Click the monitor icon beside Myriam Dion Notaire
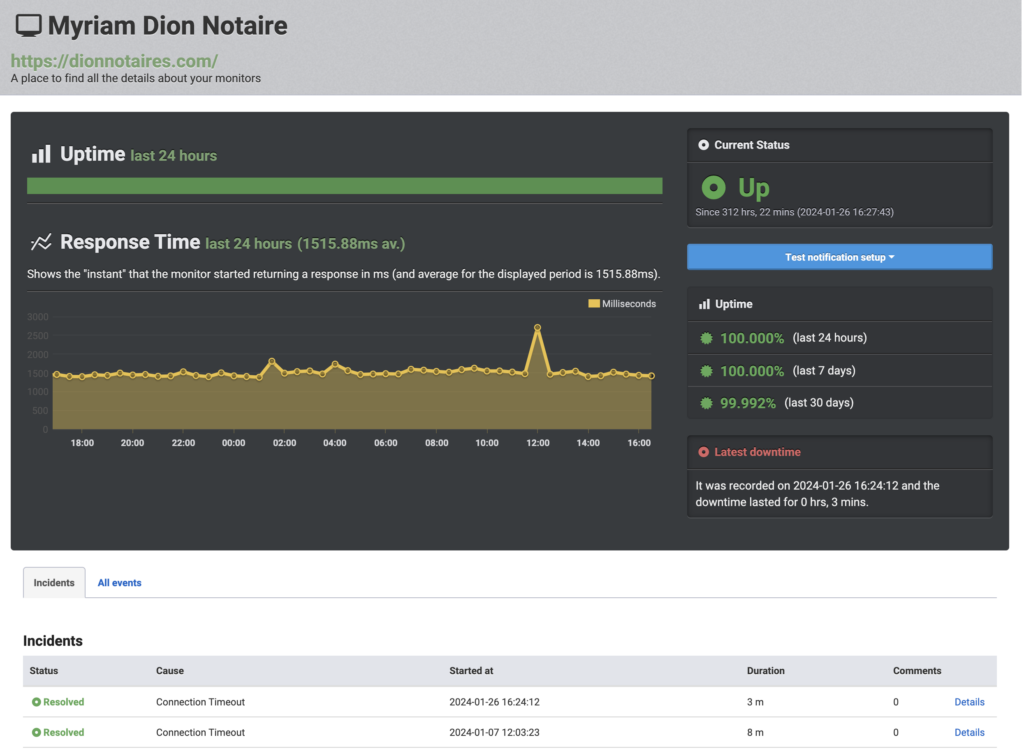 pos(29,26)
